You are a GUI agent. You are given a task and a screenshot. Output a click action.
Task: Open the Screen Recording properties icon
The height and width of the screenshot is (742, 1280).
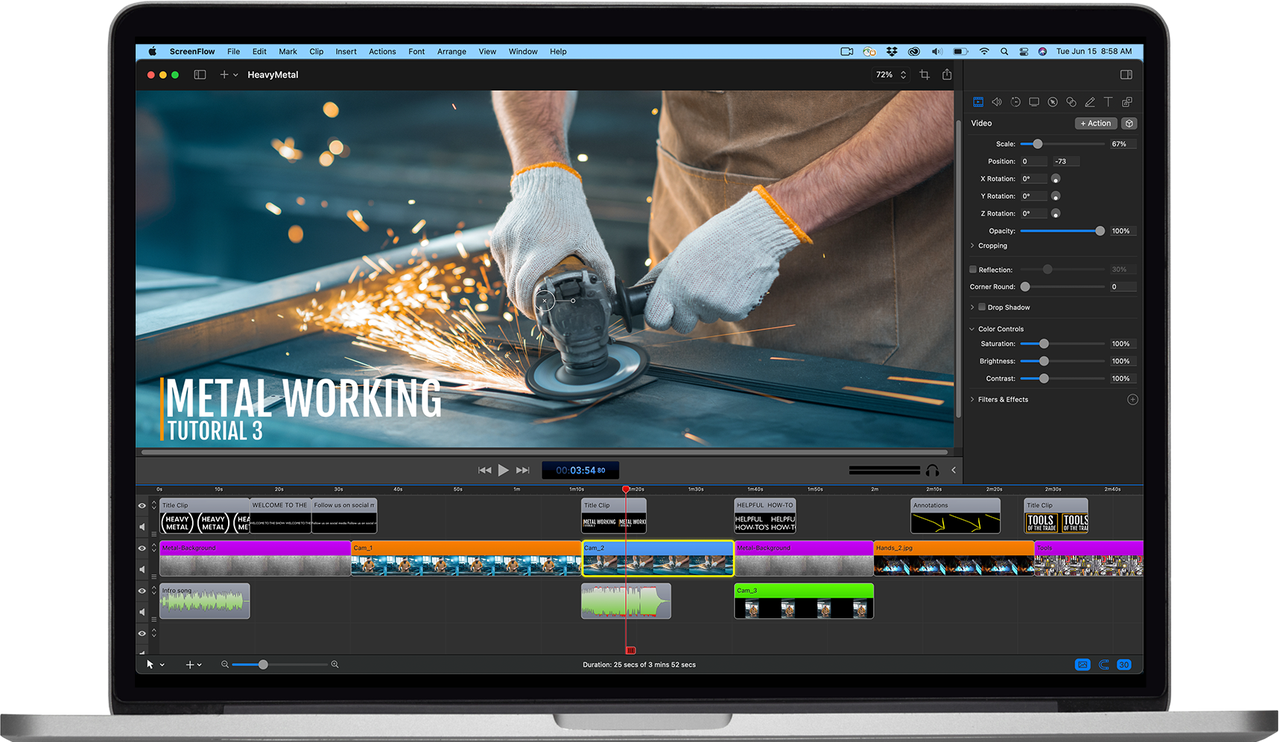[x=1034, y=101]
